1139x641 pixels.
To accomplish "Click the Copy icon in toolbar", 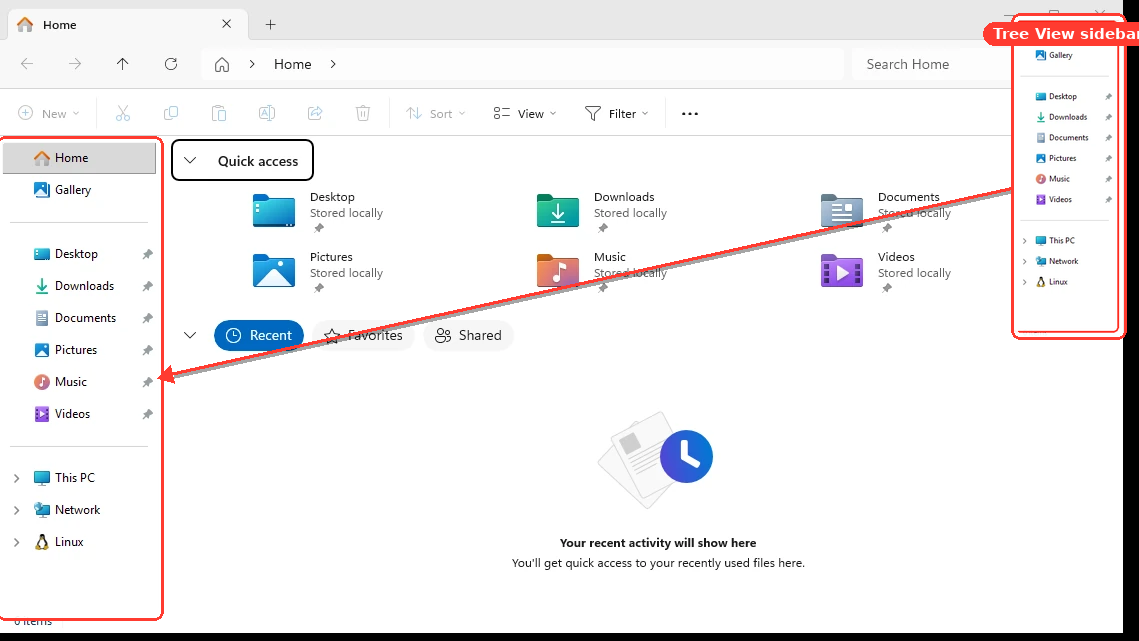I will click(x=171, y=113).
